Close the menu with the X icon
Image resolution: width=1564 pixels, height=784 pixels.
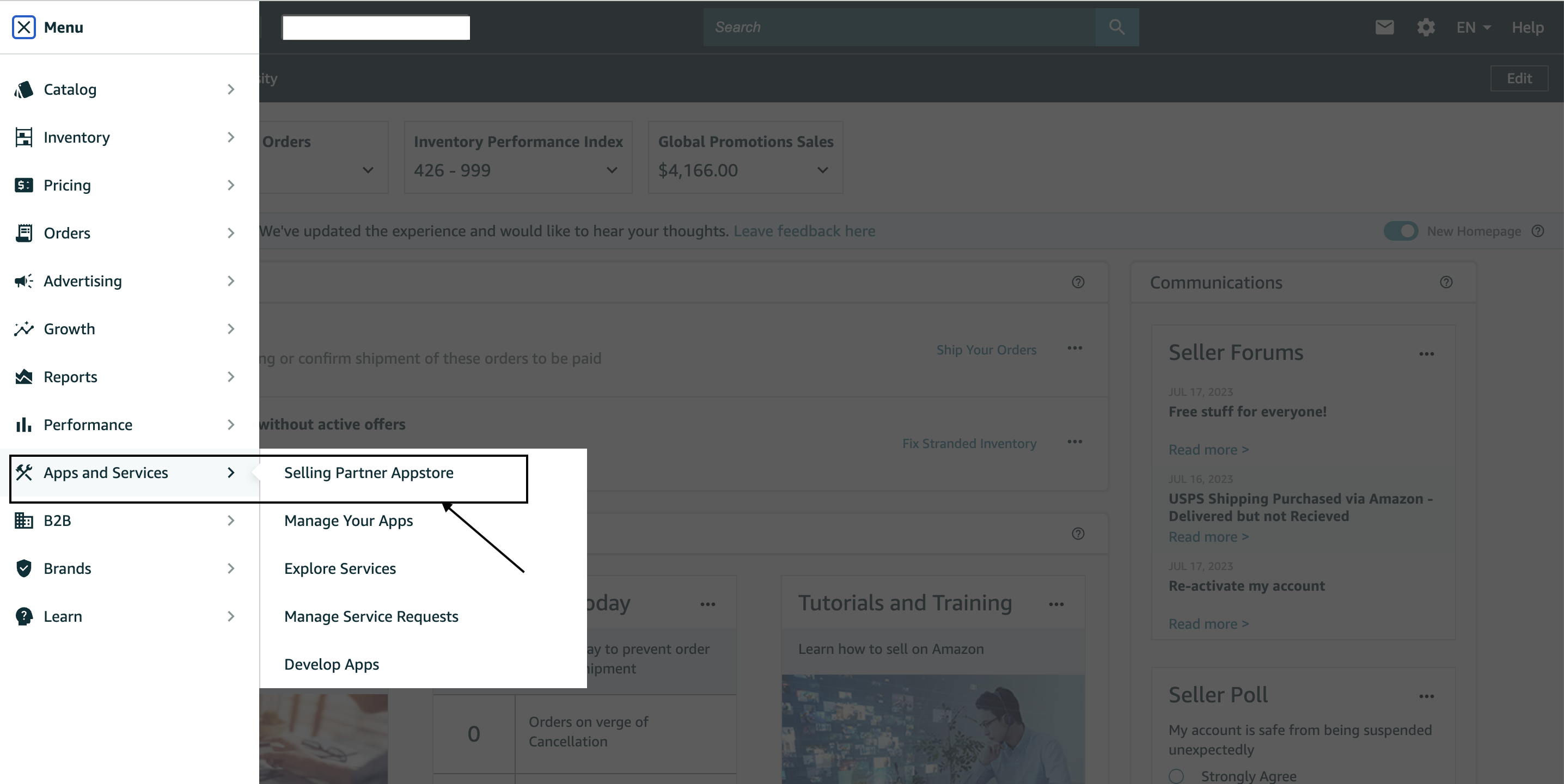click(23, 27)
